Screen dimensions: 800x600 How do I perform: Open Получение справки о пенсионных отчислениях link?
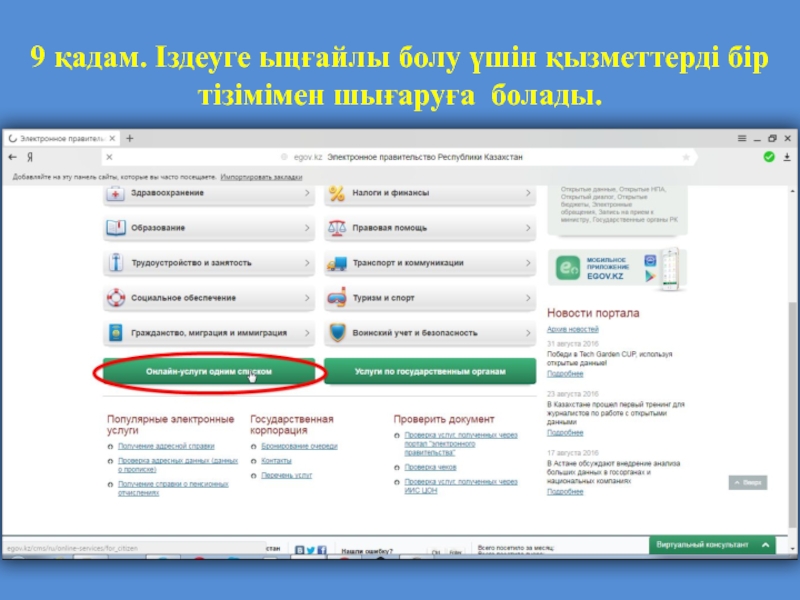173,488
